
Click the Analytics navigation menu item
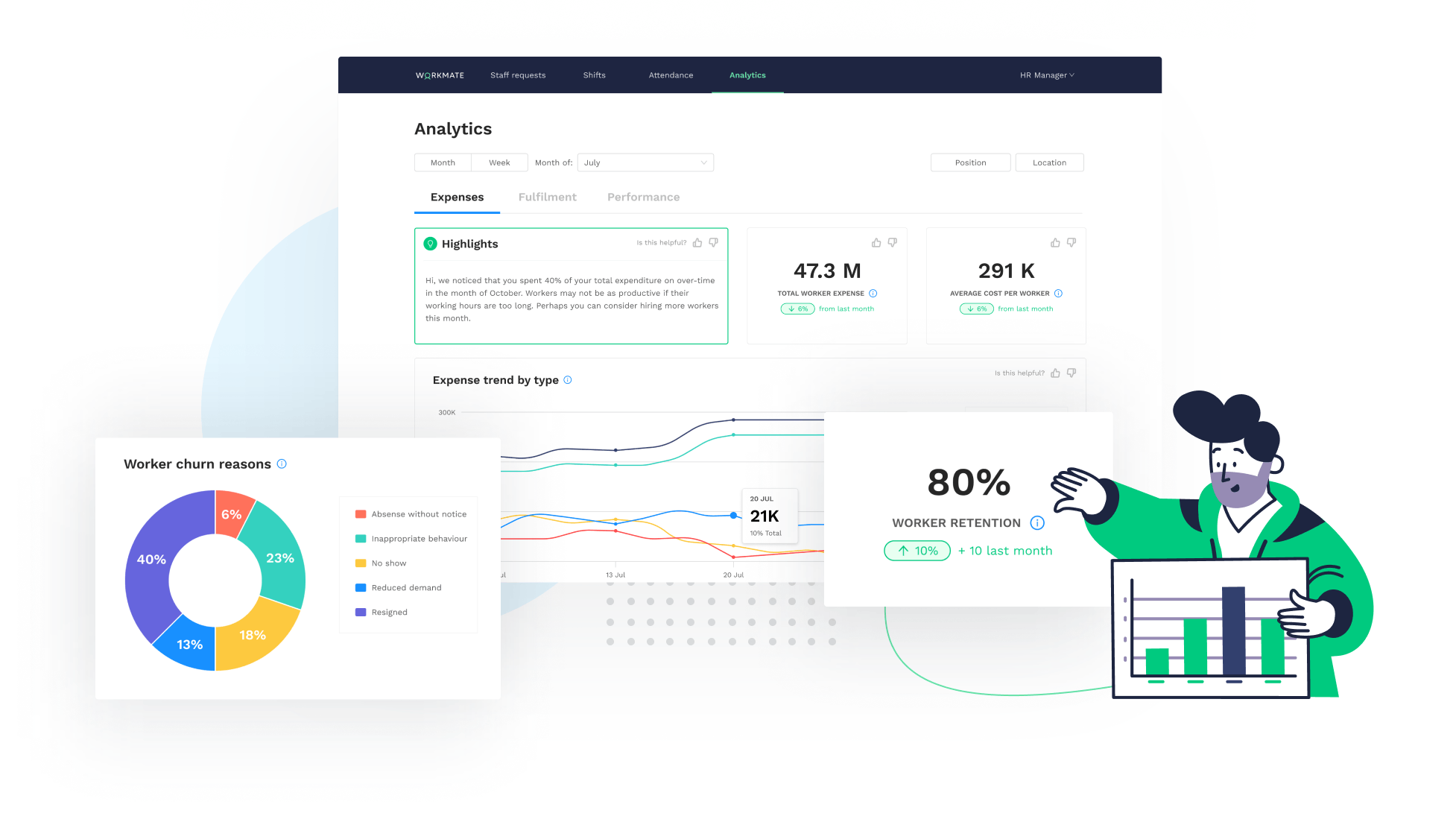coord(748,75)
